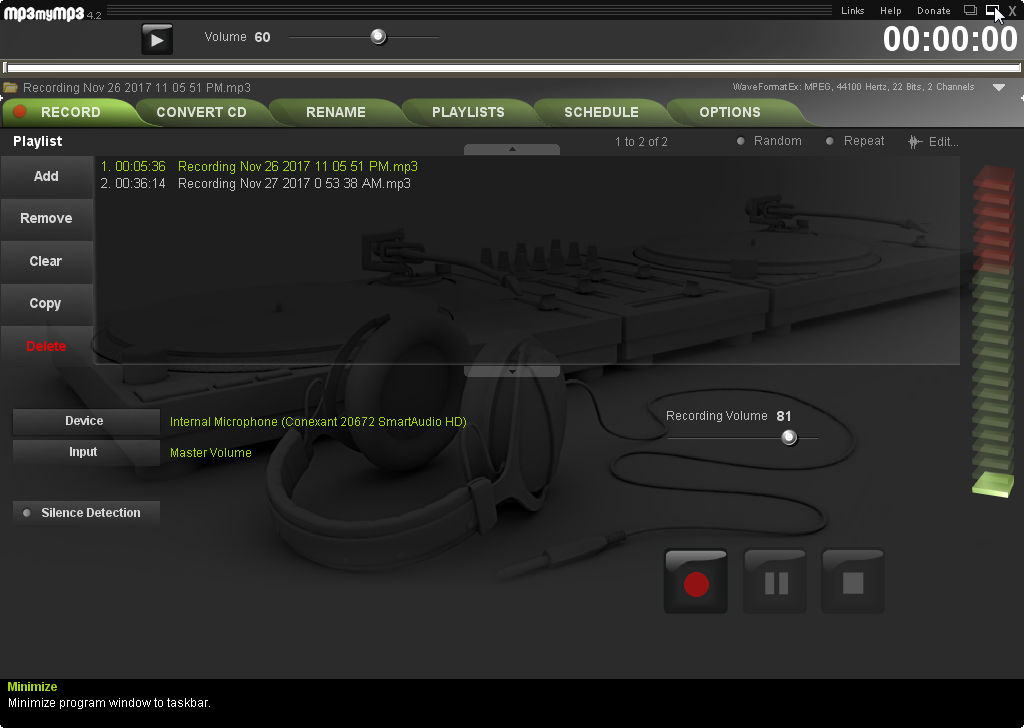The width and height of the screenshot is (1024, 728).
Task: Open the OPTIONS tab
Action: (x=729, y=112)
